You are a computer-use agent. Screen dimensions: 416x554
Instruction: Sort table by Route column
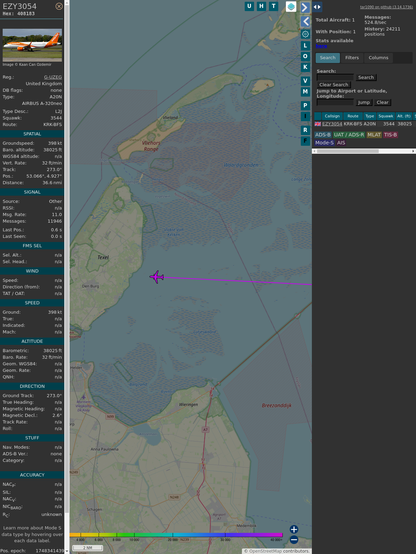click(x=353, y=116)
